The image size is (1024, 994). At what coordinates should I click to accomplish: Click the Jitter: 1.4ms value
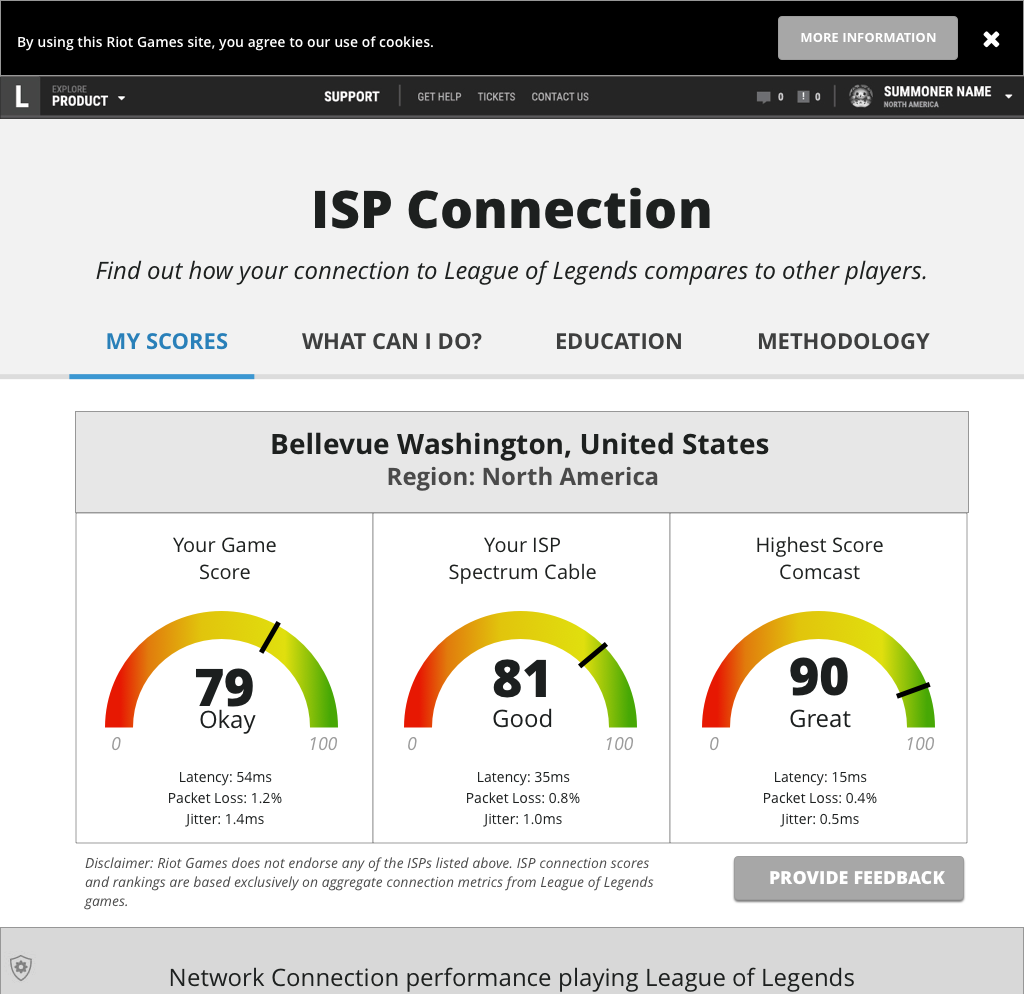[x=225, y=819]
